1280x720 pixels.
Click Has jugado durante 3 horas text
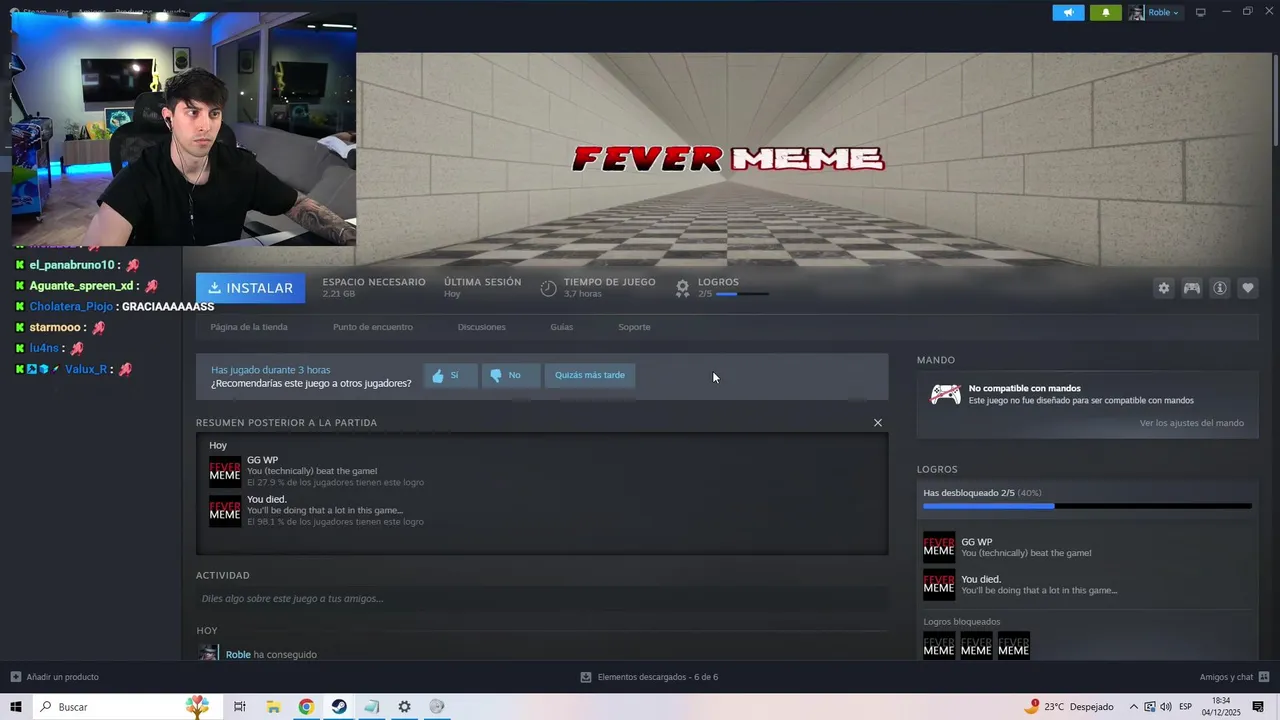point(270,370)
